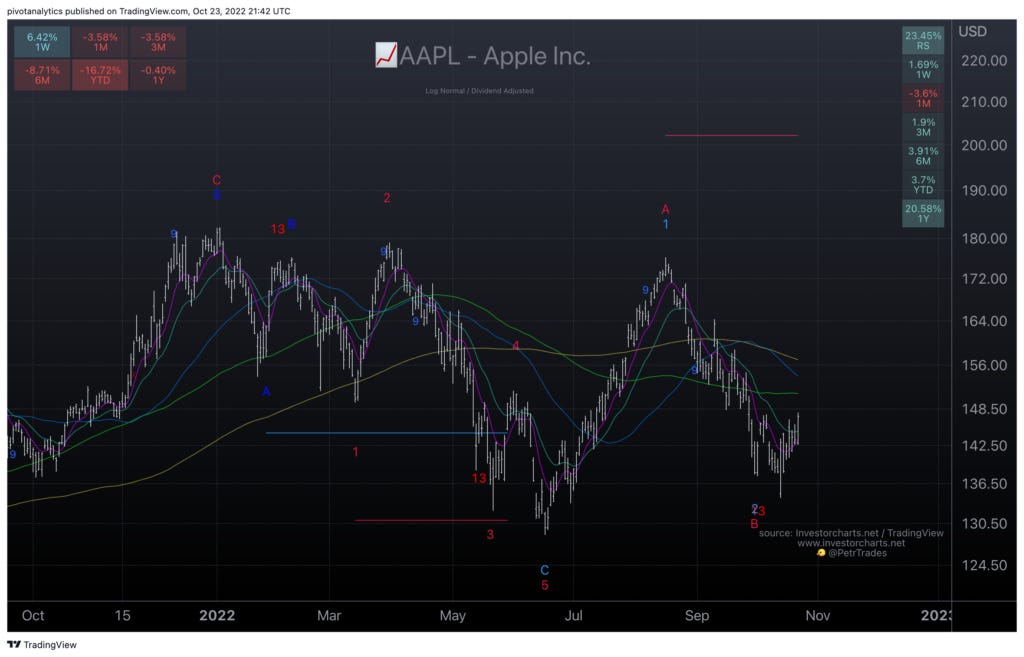Select the -8.71% 6M performance box

click(x=42, y=74)
